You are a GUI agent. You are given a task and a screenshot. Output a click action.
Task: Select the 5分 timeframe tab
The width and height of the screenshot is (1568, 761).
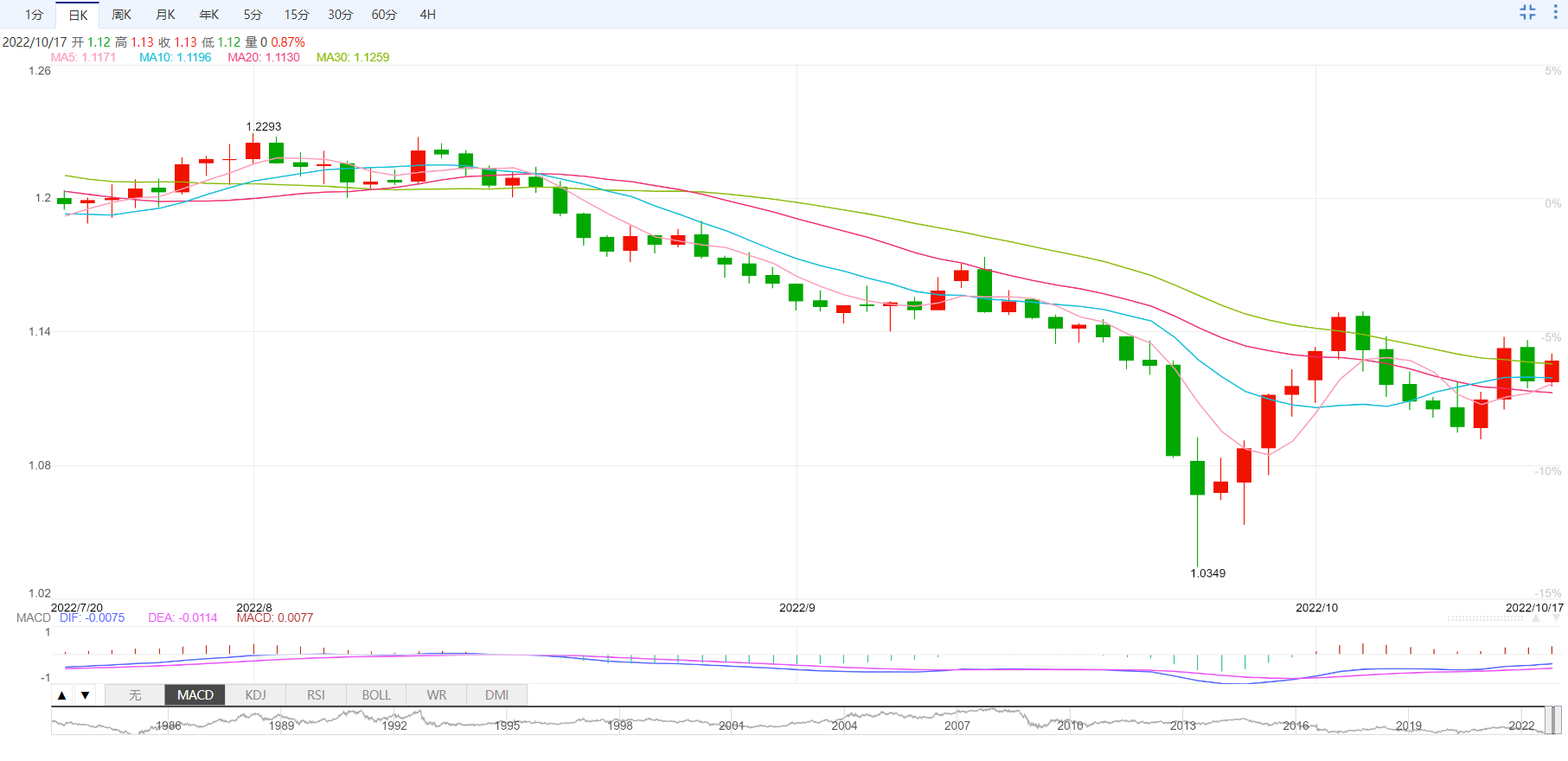coord(253,15)
